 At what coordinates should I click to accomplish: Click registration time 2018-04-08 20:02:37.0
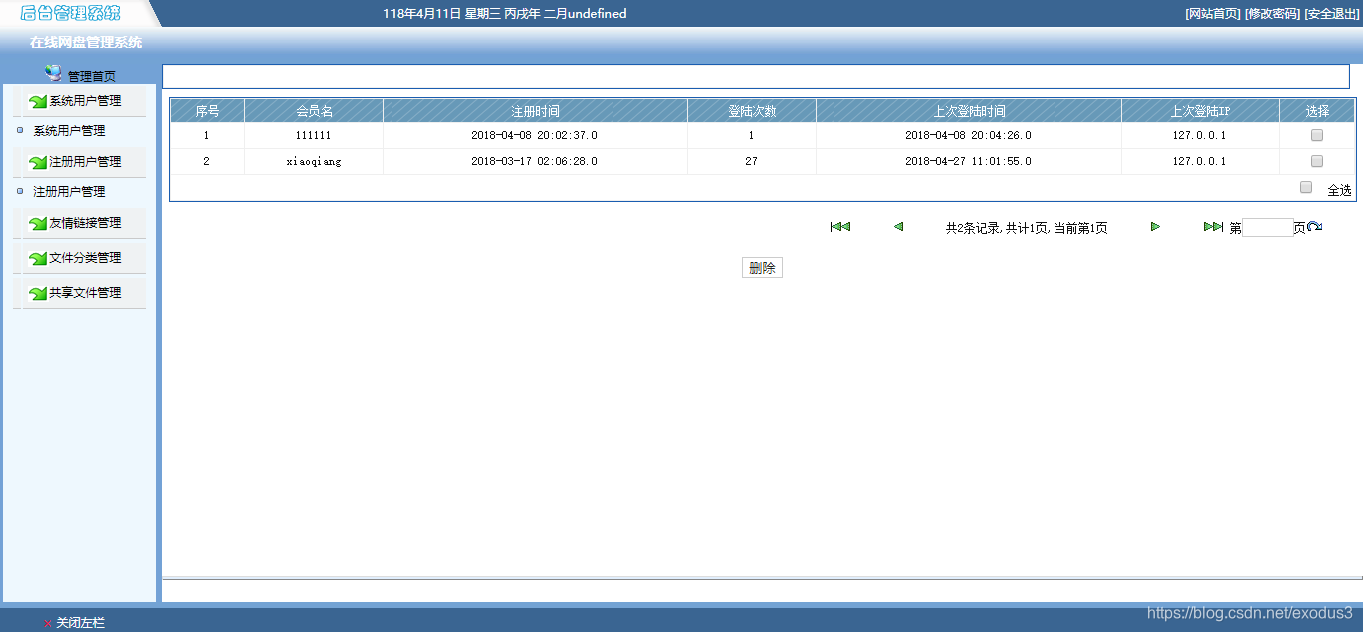coord(535,135)
